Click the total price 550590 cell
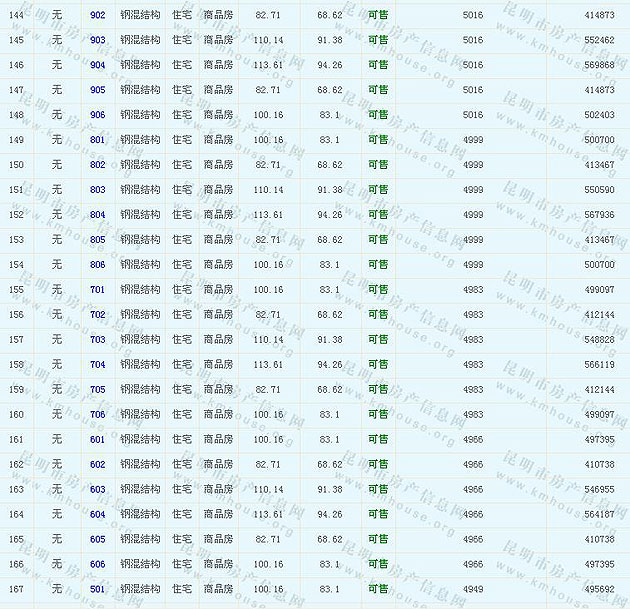 point(598,190)
